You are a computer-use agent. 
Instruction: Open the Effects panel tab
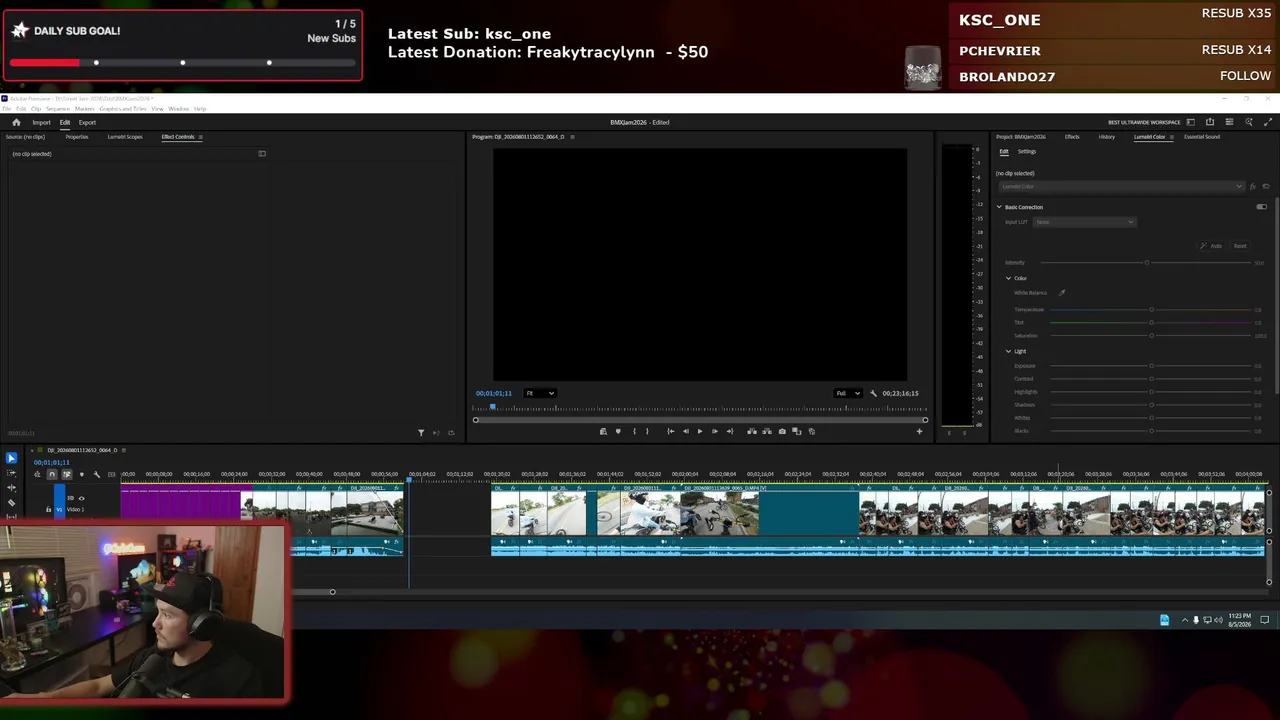(x=1072, y=137)
